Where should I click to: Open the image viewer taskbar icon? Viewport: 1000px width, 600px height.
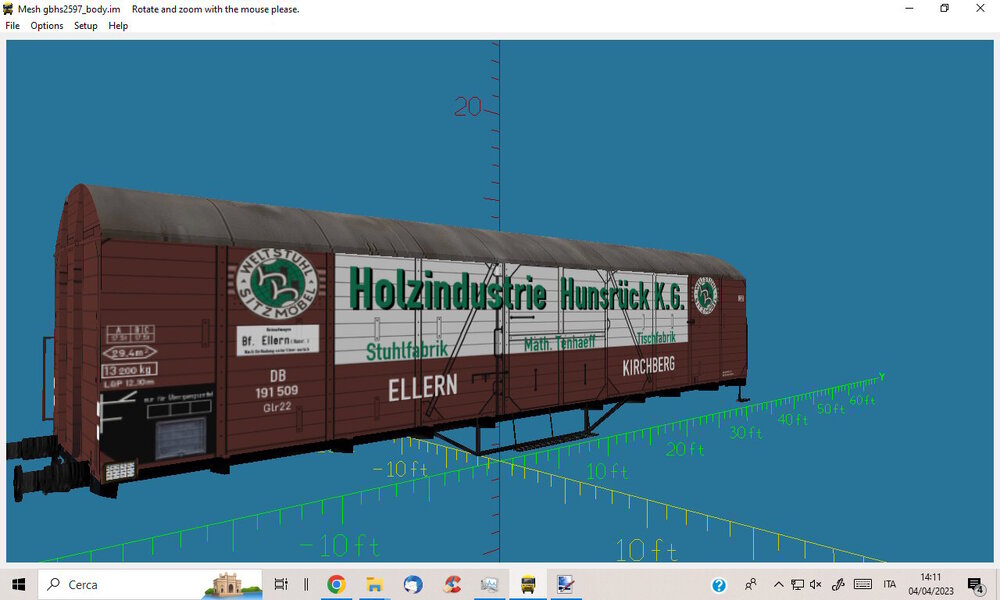[x=489, y=584]
